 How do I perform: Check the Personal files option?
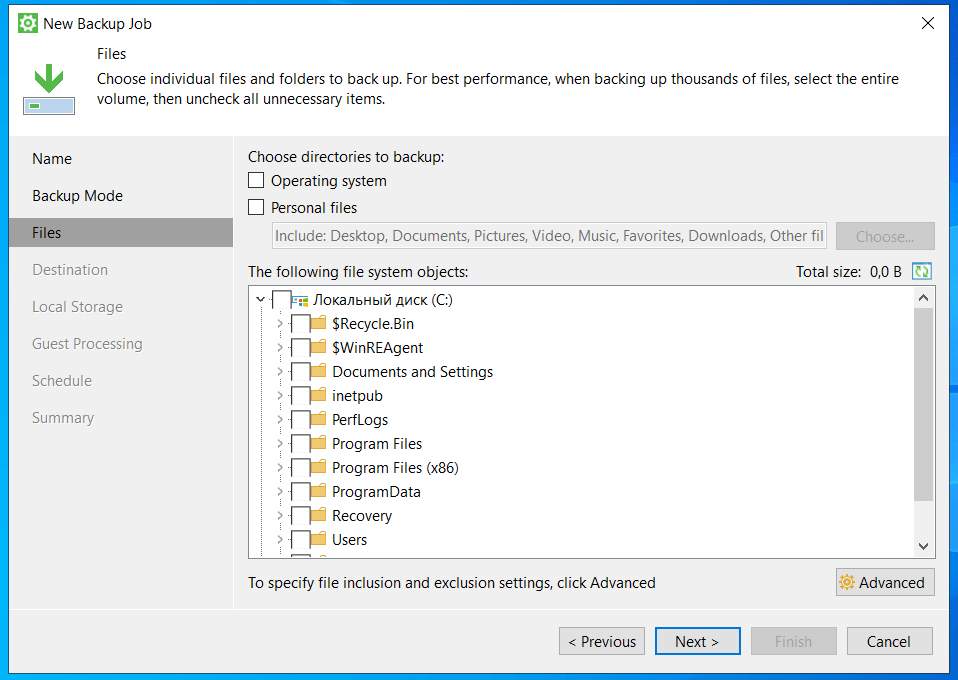coord(257,208)
